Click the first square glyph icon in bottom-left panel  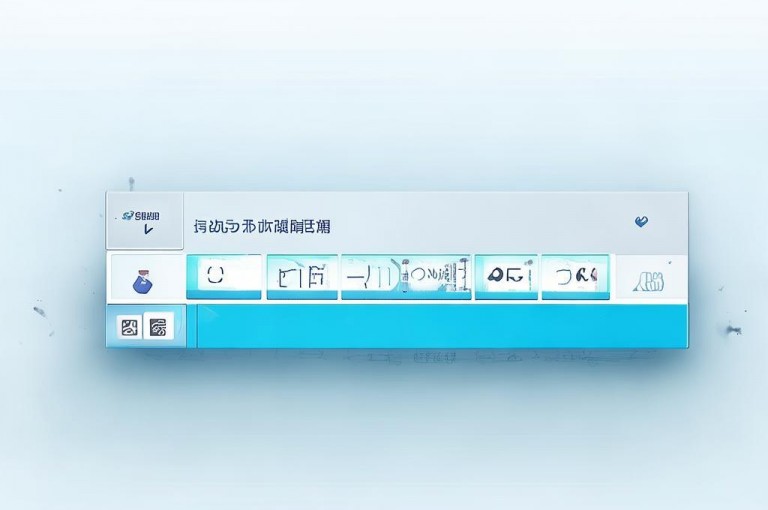pos(129,327)
